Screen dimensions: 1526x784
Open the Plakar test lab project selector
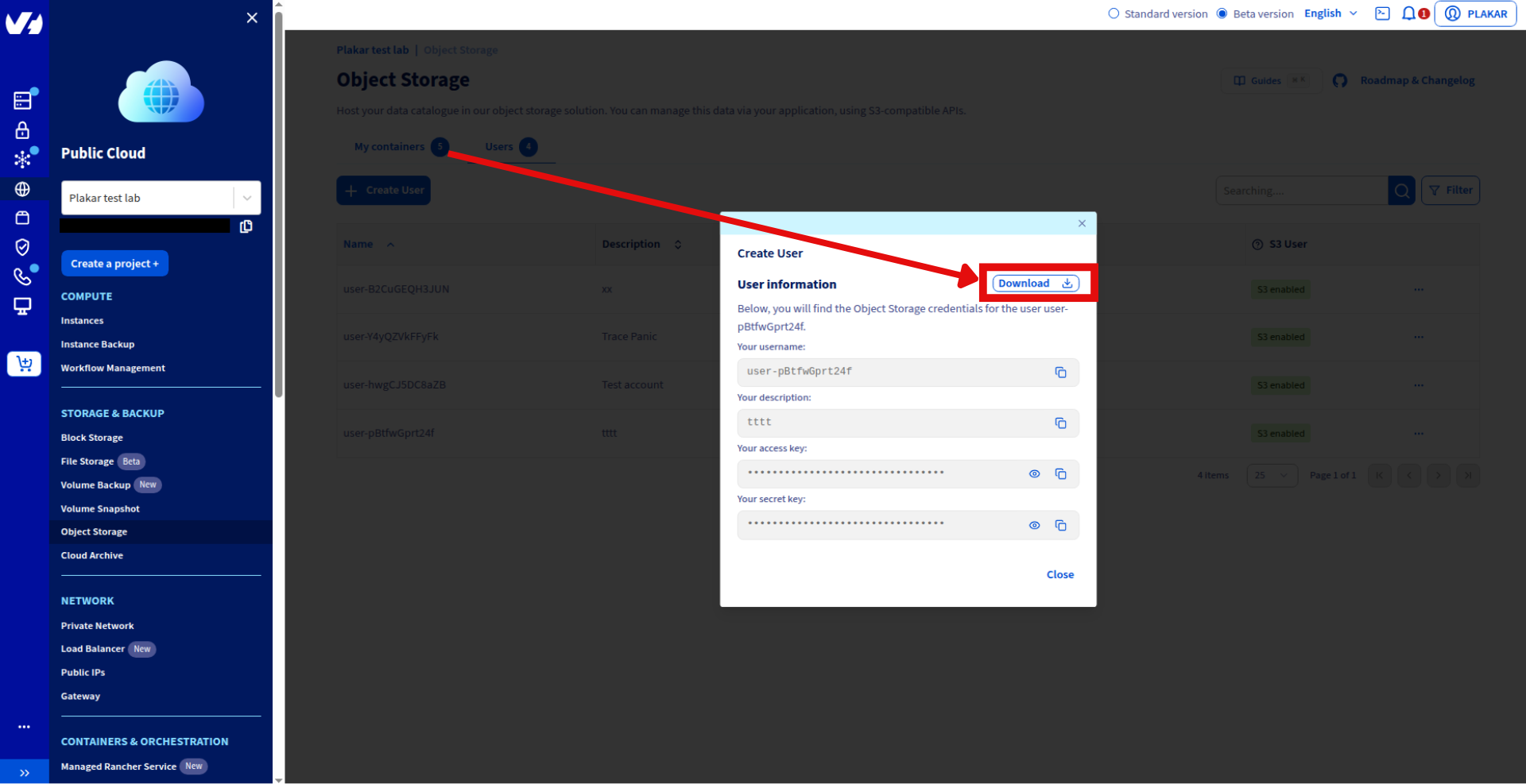click(161, 197)
